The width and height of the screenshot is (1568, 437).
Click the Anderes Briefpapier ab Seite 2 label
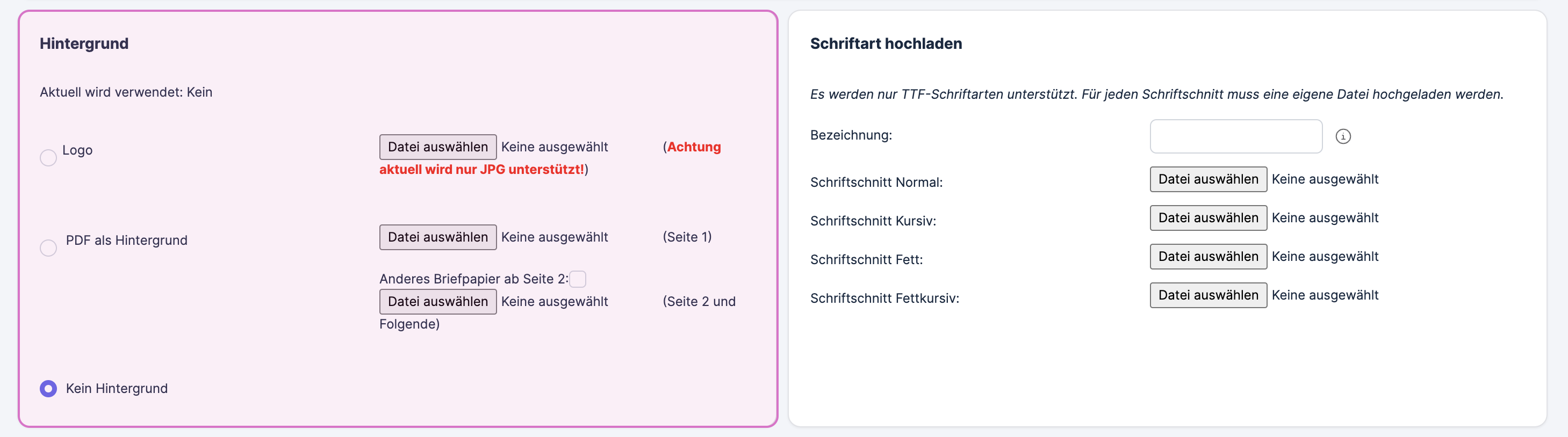(x=473, y=279)
